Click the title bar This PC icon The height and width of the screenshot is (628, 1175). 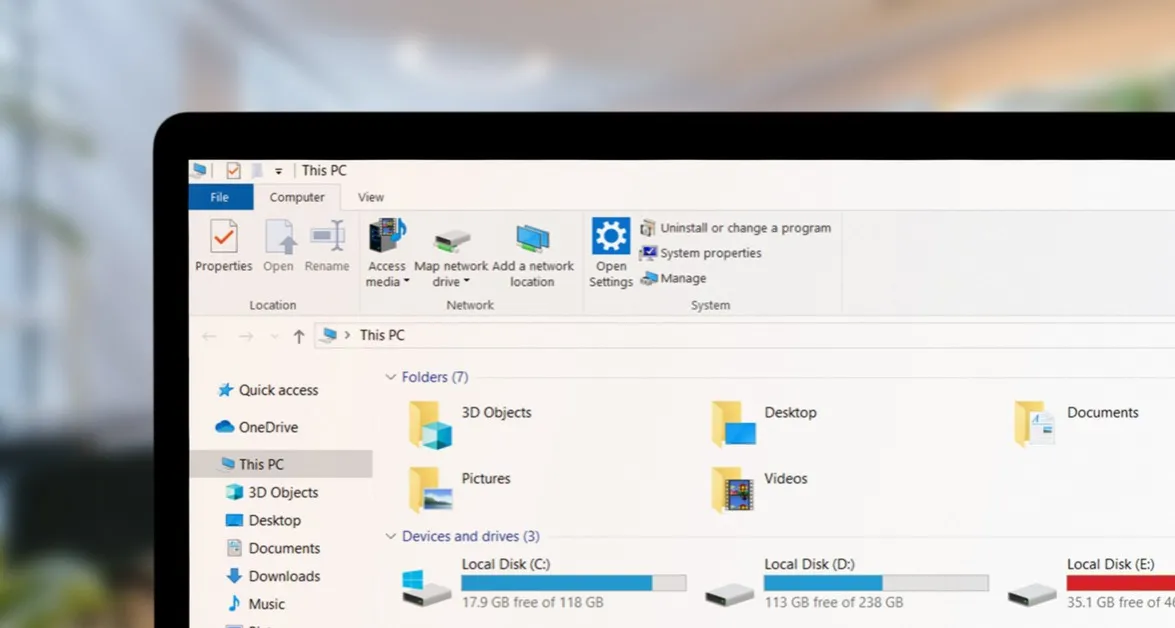coord(199,170)
